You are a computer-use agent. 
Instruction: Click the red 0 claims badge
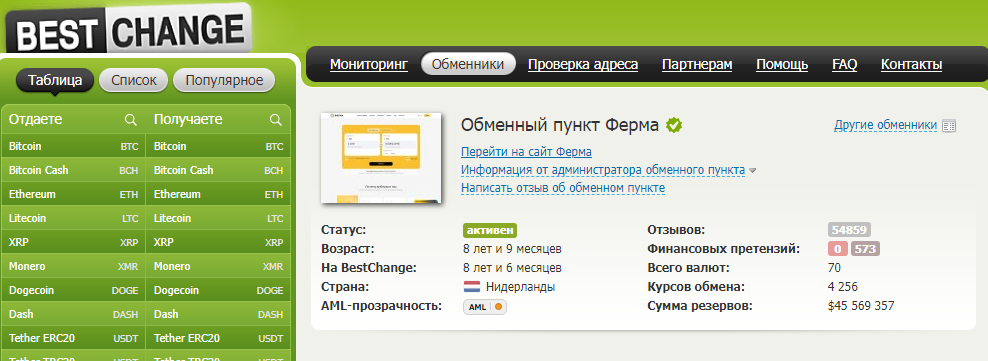(x=837, y=249)
